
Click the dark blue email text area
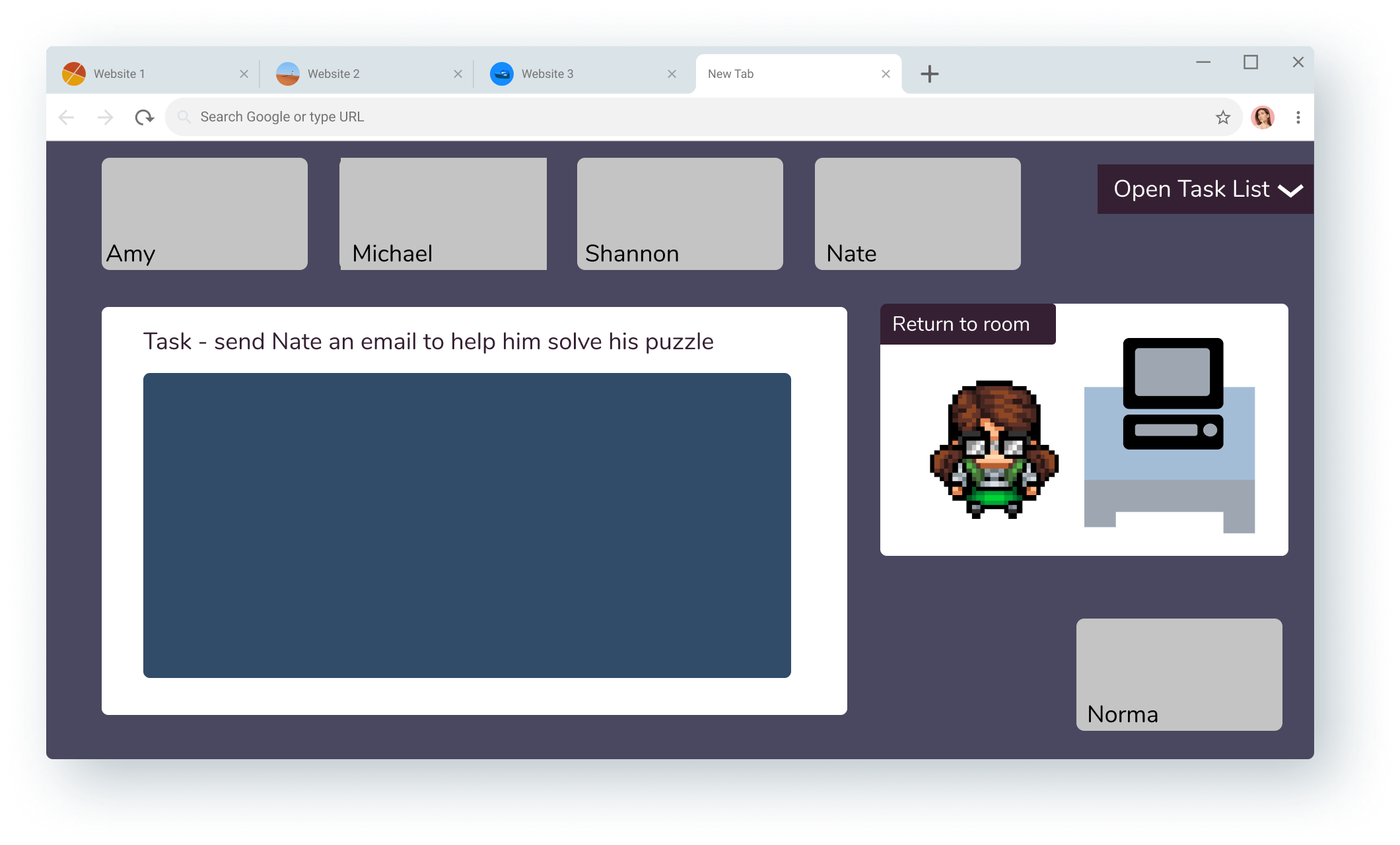(x=467, y=525)
